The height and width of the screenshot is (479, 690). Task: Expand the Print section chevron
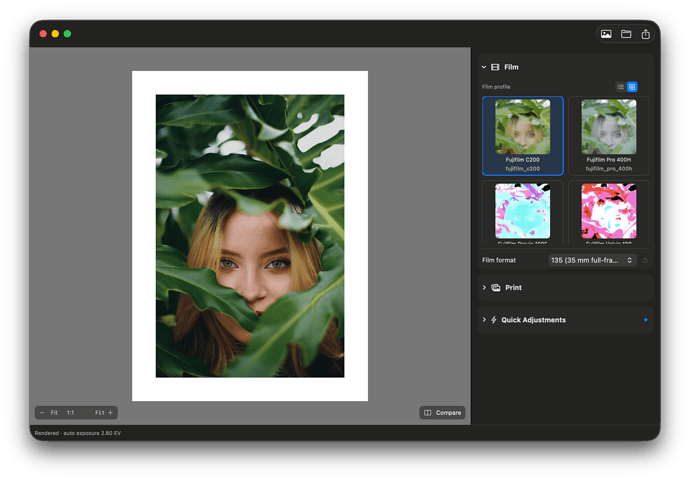484,287
